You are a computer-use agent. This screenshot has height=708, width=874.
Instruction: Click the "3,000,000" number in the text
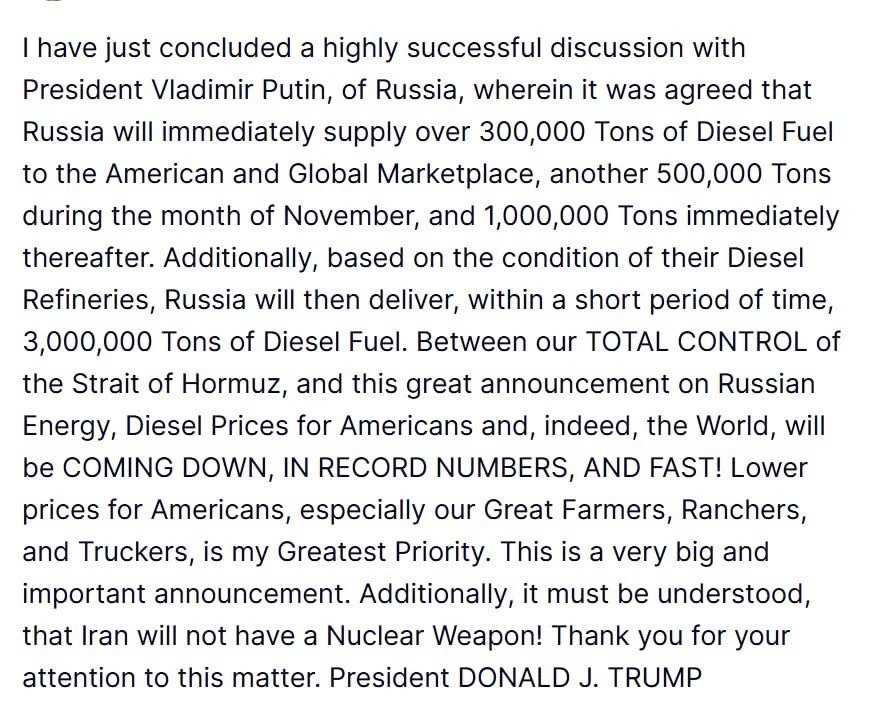(87, 342)
